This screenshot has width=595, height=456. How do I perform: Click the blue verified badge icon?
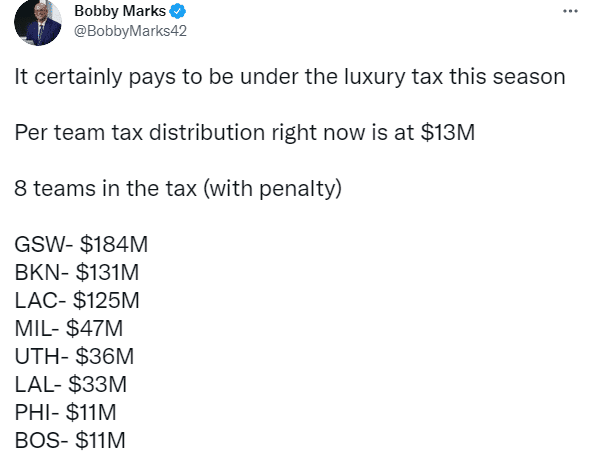point(177,11)
